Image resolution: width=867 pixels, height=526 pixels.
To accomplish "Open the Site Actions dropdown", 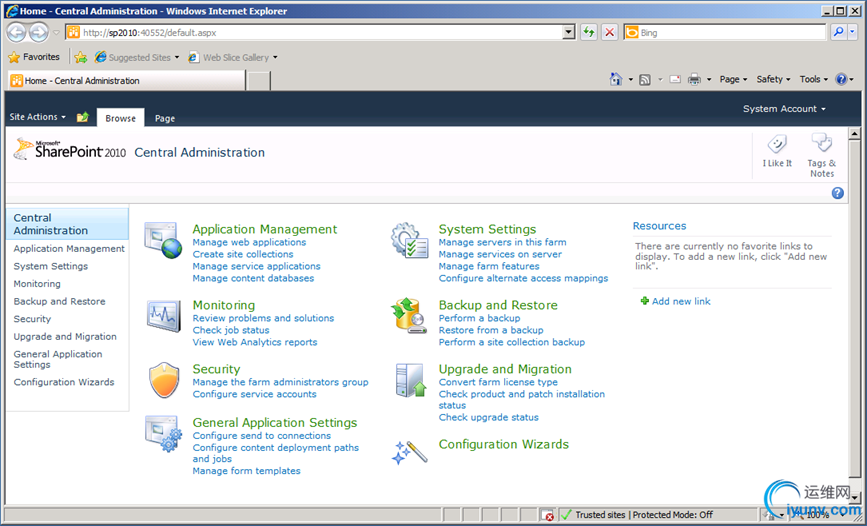I will tap(38, 117).
